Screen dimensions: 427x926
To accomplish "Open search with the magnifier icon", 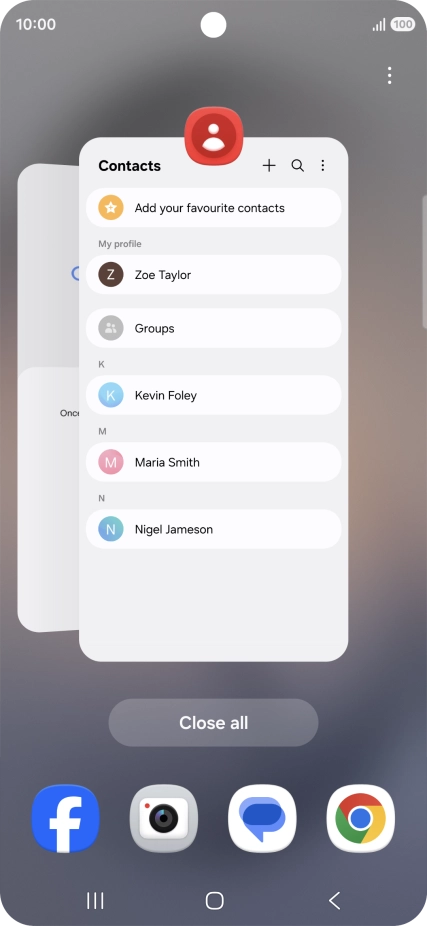I will pos(298,165).
